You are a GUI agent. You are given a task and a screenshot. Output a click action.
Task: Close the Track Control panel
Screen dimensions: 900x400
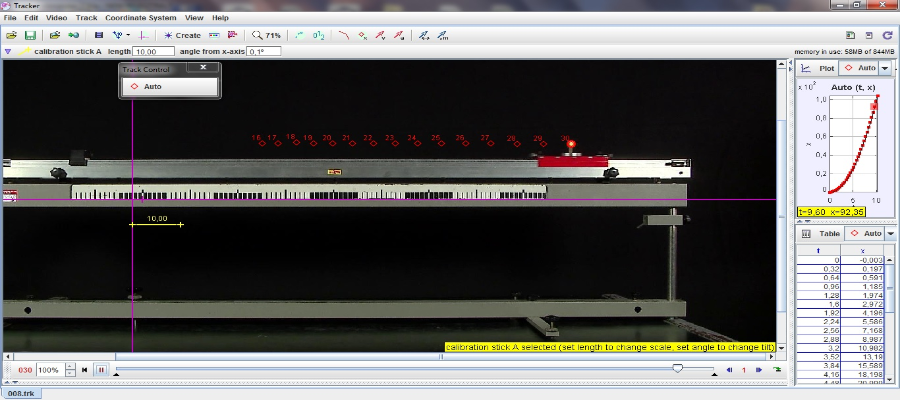click(203, 67)
